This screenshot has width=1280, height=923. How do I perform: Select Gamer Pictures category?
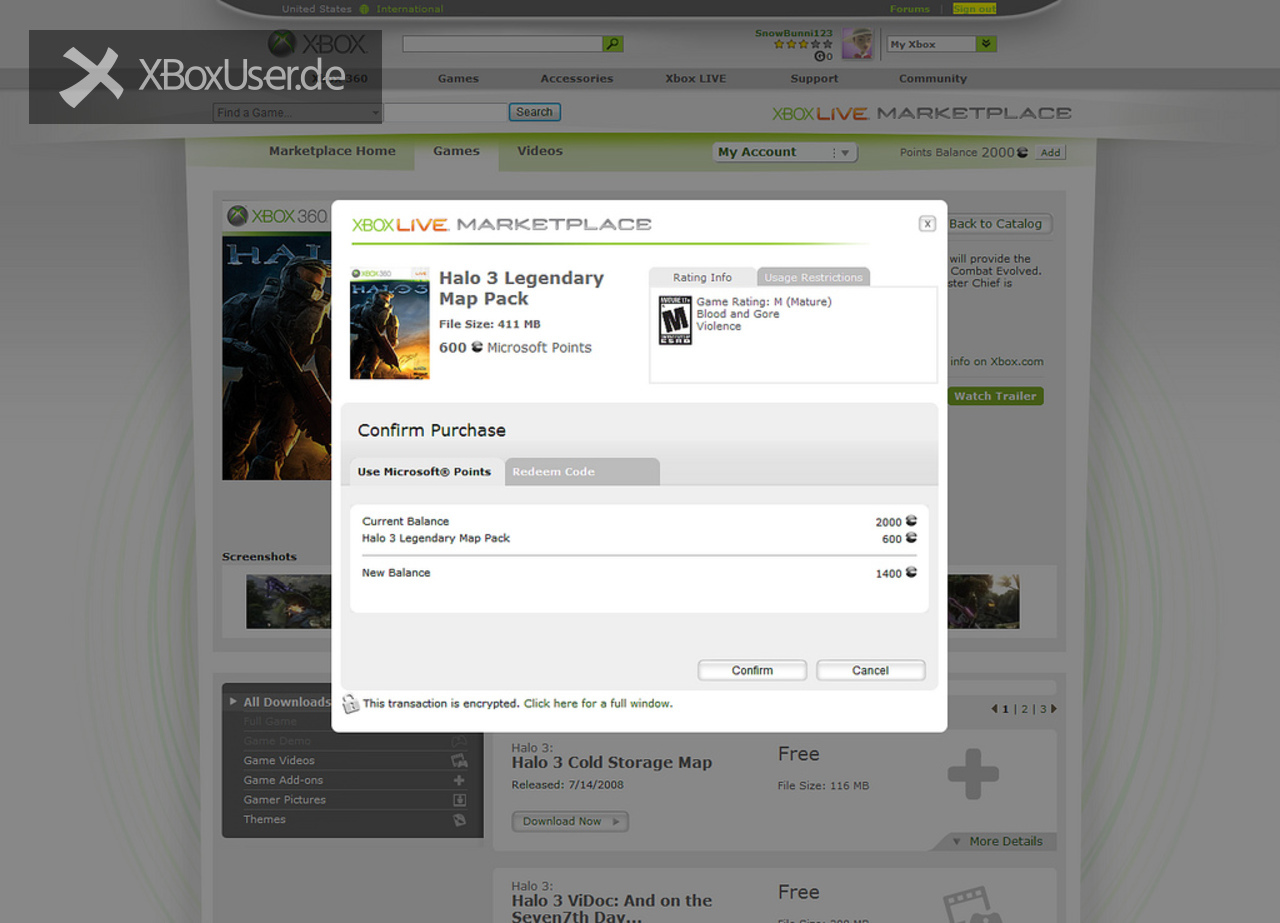tap(285, 800)
